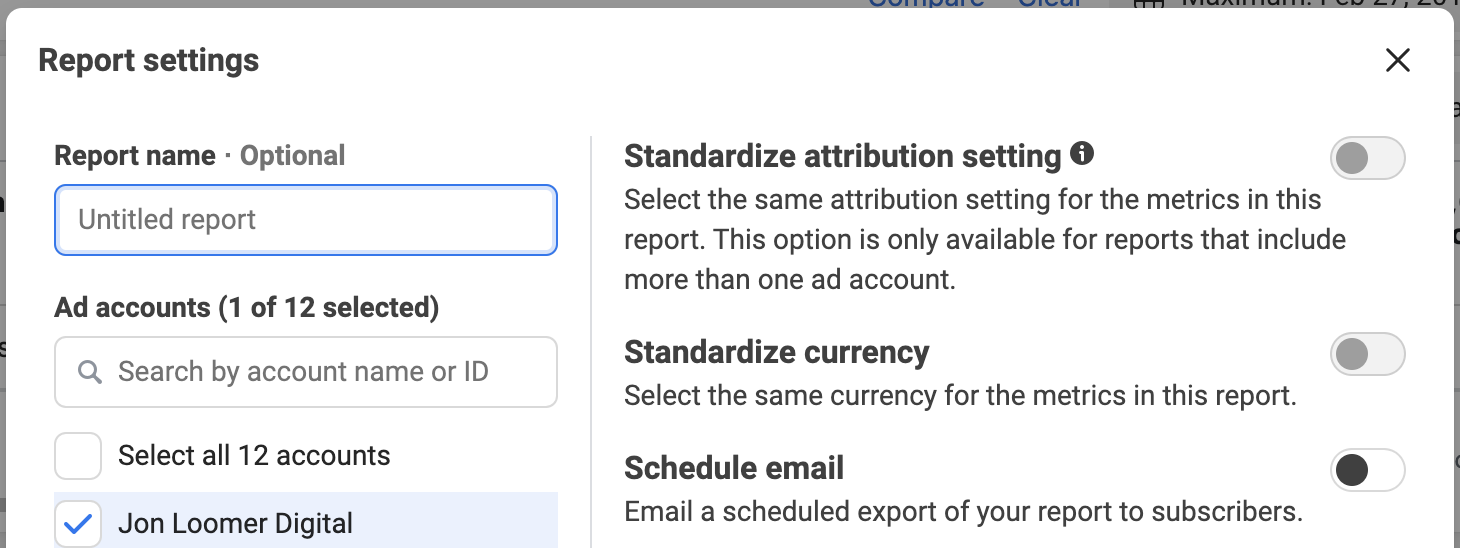Click the Clear link at the top
Image resolution: width=1460 pixels, height=548 pixels.
(1049, 4)
